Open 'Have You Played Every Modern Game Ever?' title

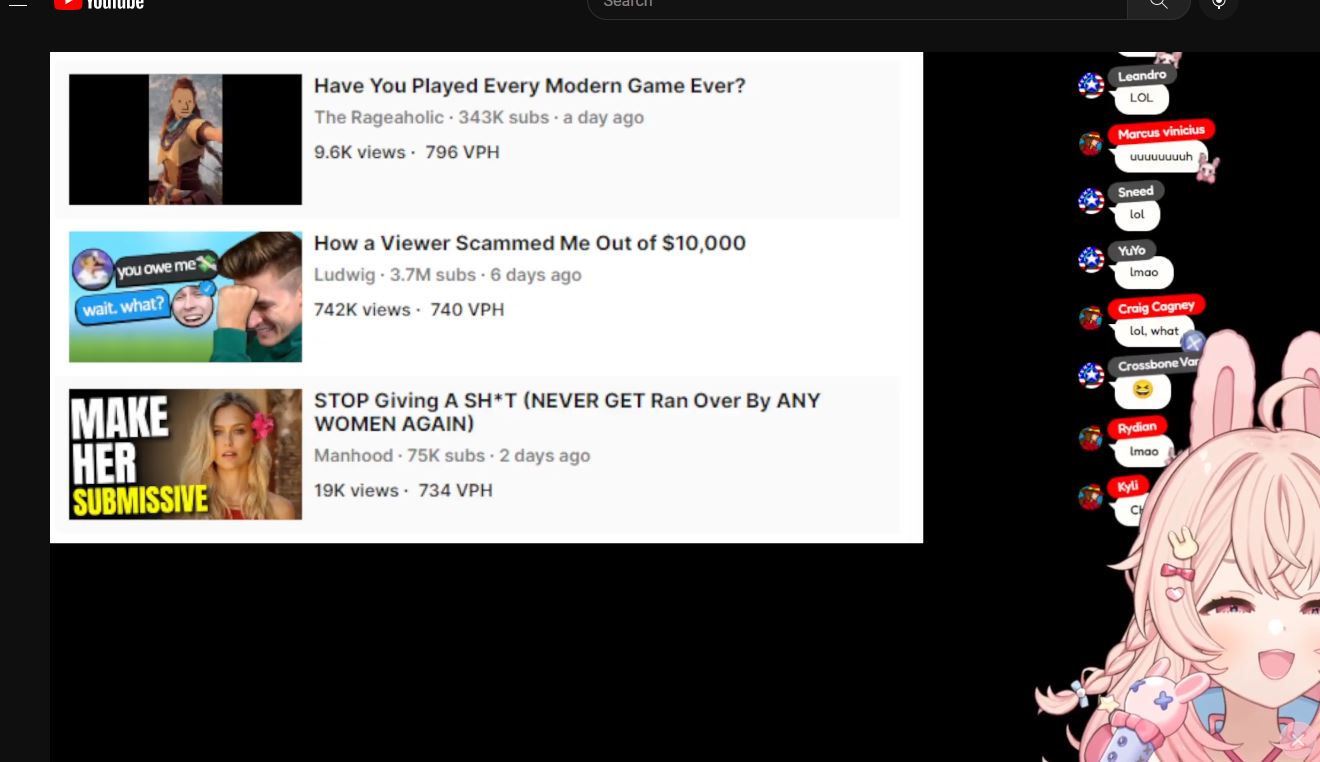(530, 86)
